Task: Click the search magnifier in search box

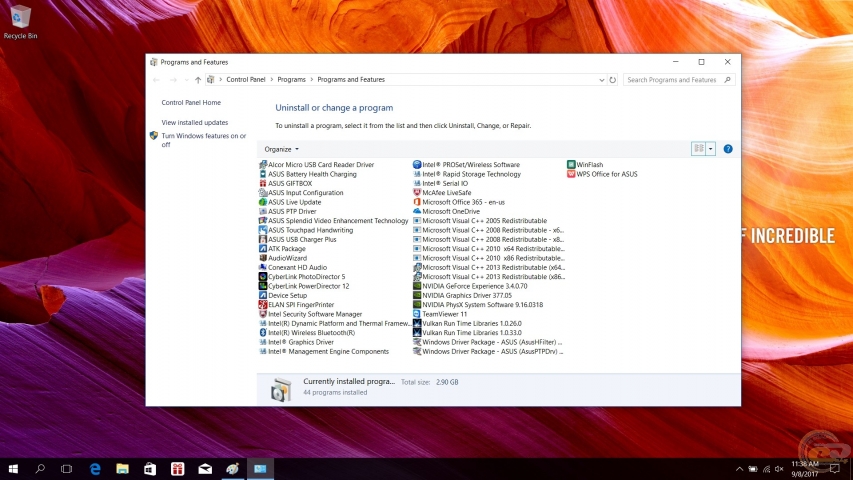Action: click(x=727, y=79)
